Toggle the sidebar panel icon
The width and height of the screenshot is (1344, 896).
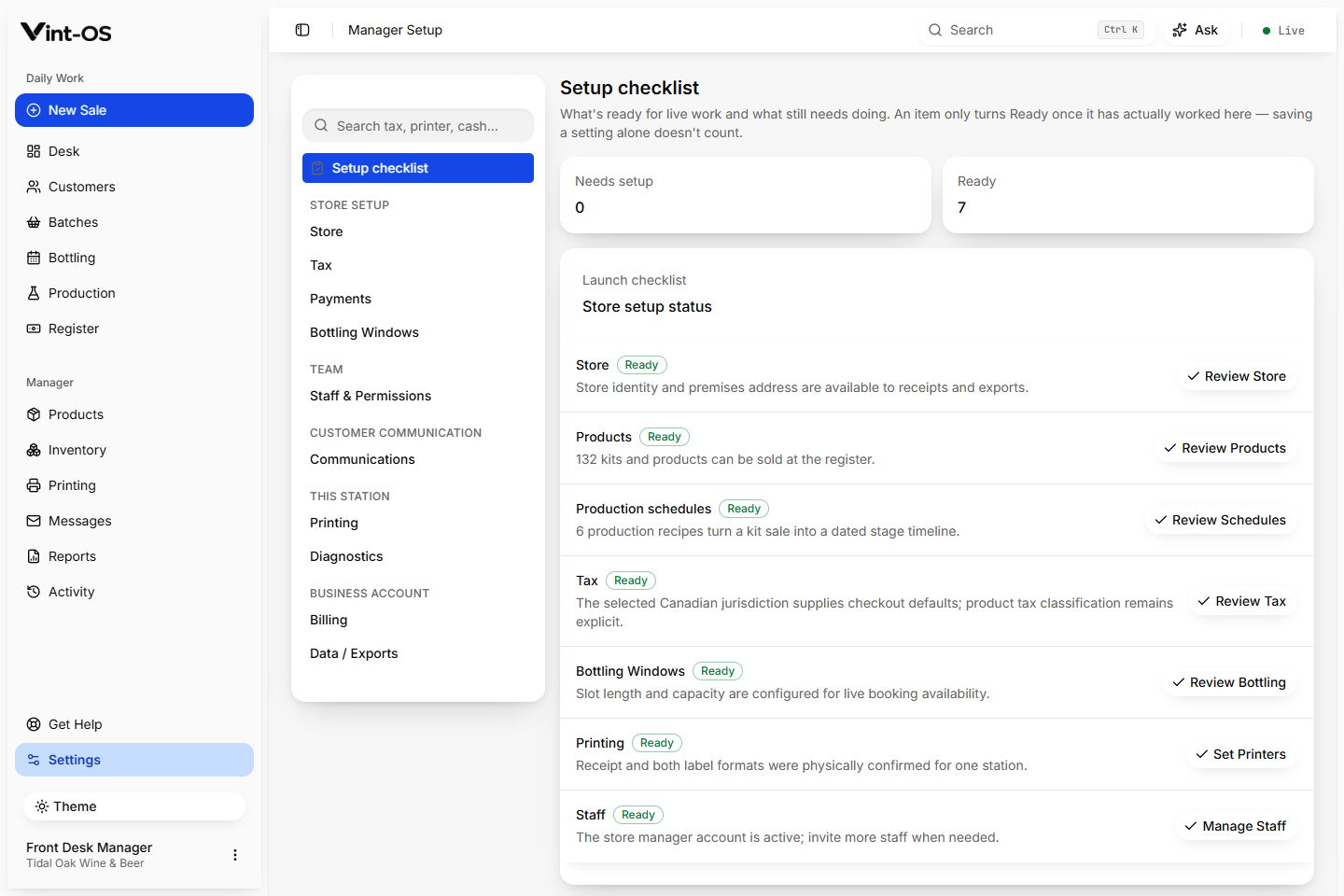pyautogui.click(x=302, y=30)
